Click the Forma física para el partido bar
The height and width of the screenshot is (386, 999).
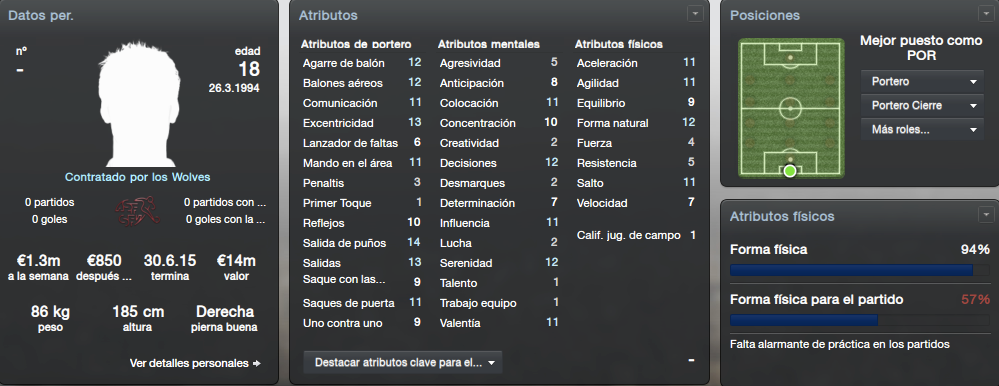[x=859, y=320]
